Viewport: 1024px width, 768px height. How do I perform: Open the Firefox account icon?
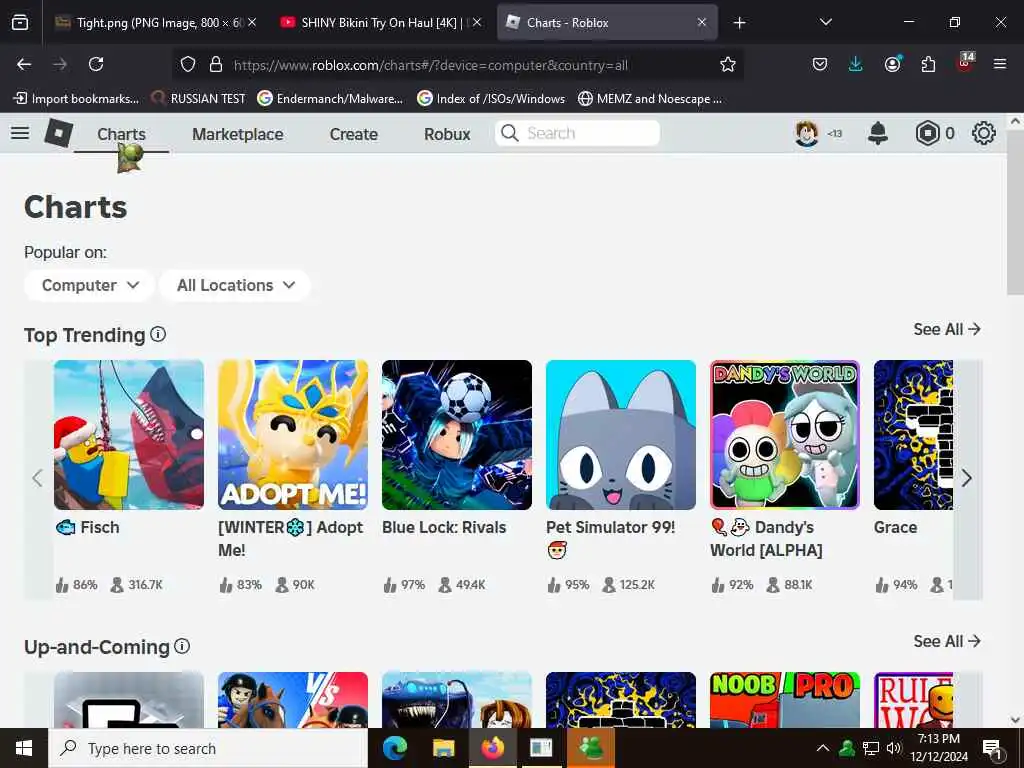click(x=892, y=64)
